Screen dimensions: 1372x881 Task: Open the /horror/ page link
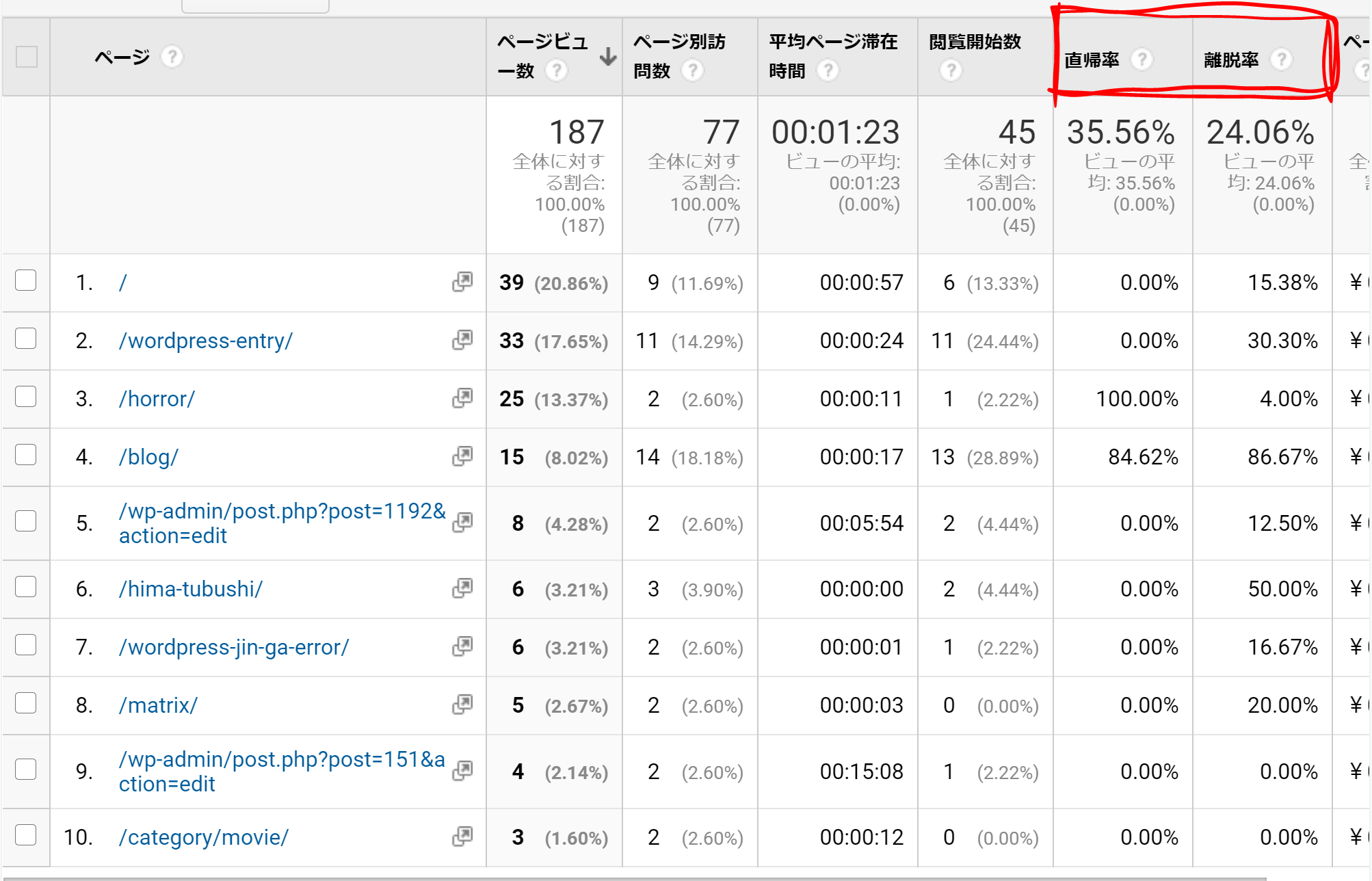click(157, 399)
